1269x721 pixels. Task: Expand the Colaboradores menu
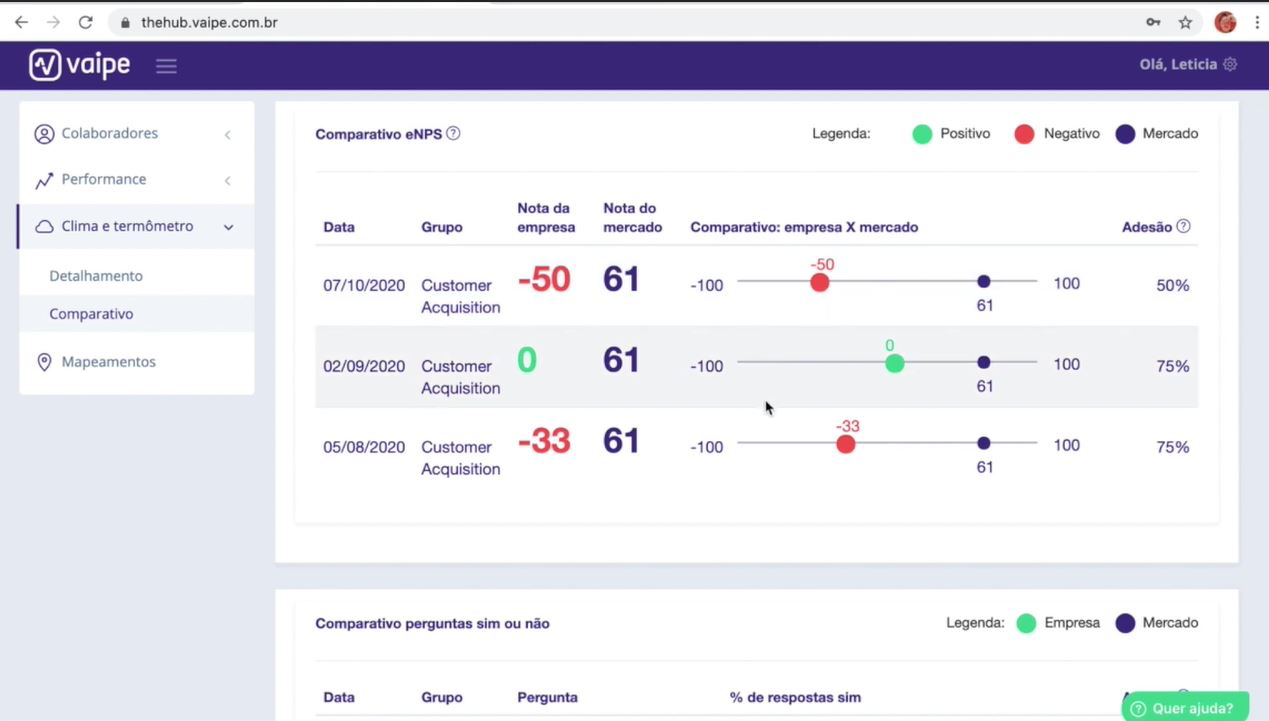[227, 133]
